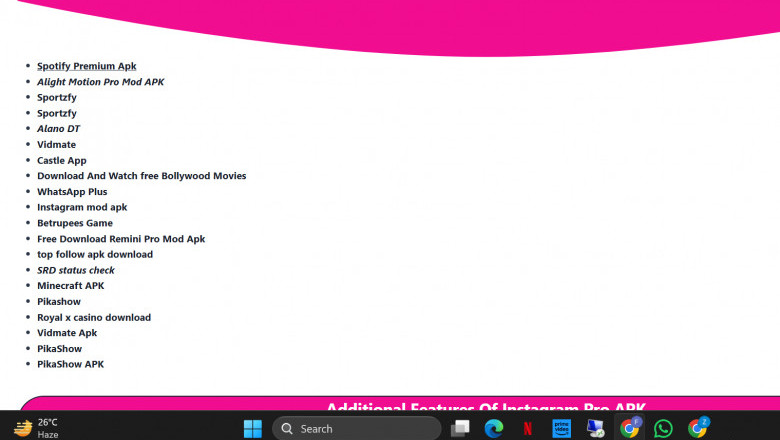Click the Sportzfy link directly above Alano DT
This screenshot has width=780, height=440.
pyautogui.click(x=57, y=113)
